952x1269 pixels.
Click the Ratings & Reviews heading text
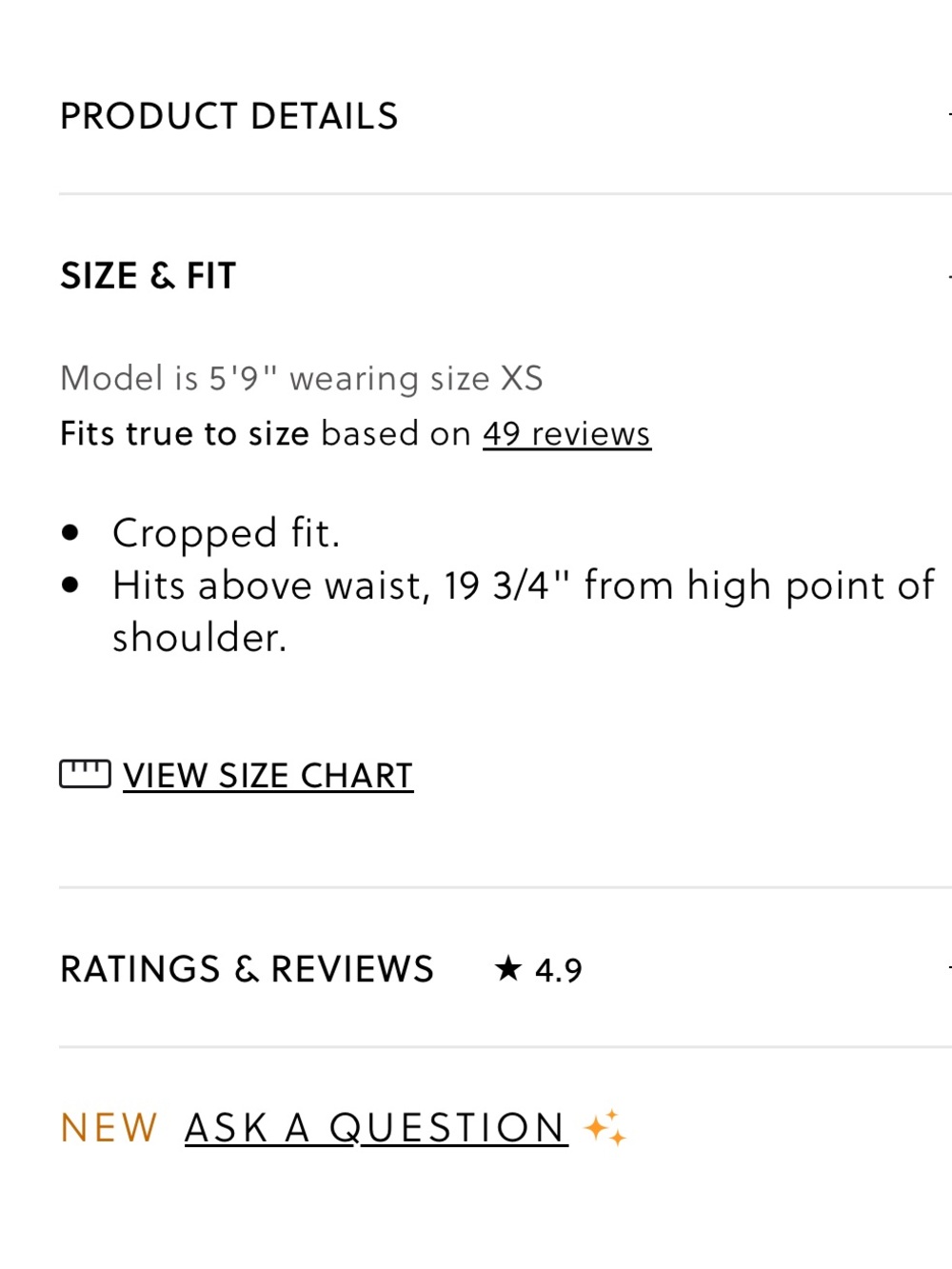tap(247, 969)
